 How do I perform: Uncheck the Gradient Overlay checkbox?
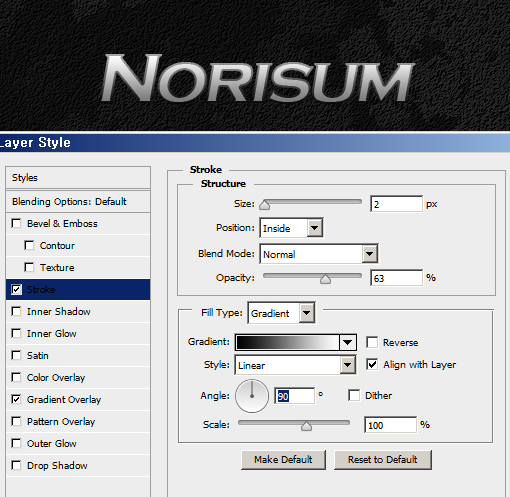(16, 399)
